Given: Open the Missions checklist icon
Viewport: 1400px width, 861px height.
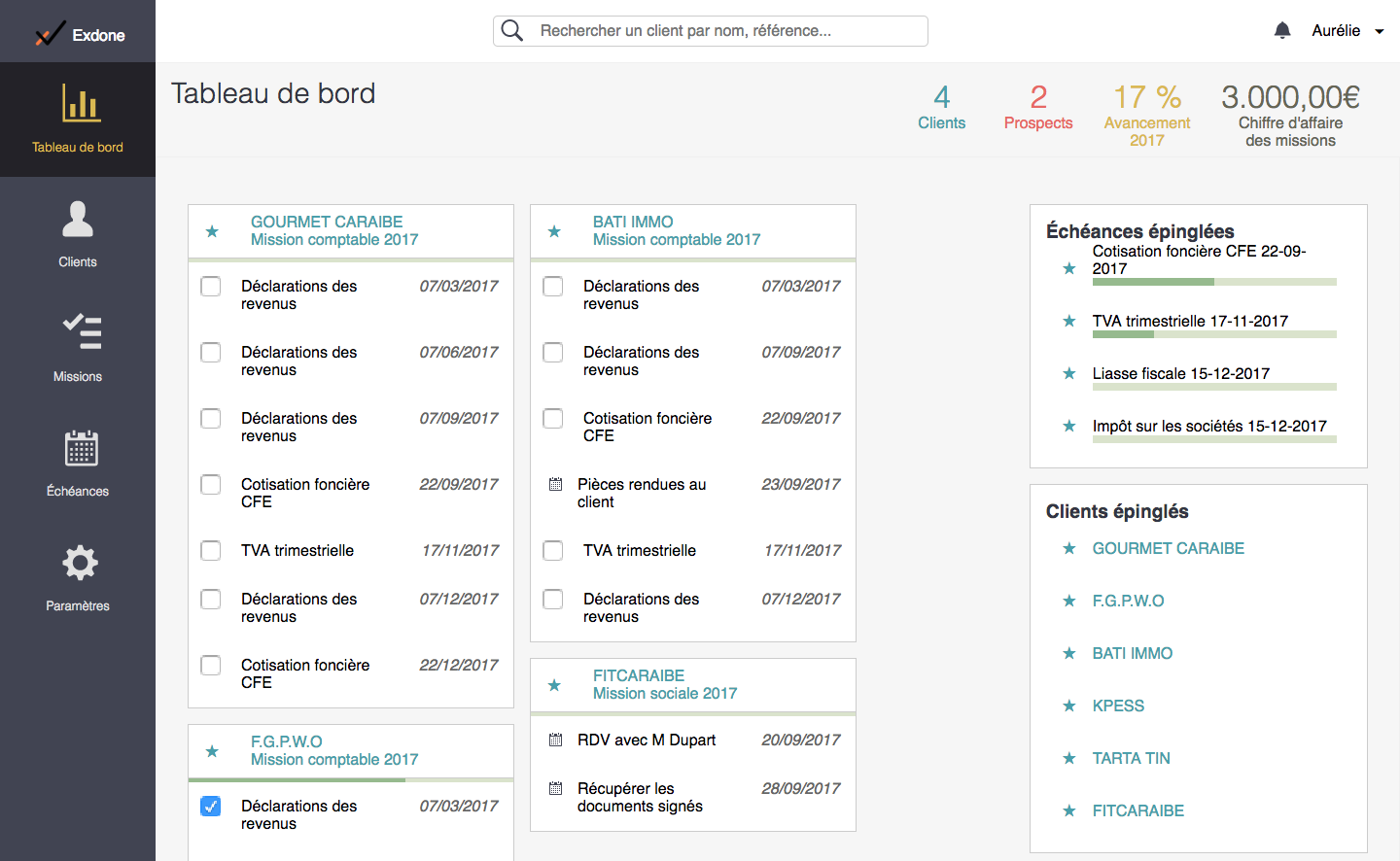Looking at the screenshot, I should [x=82, y=331].
